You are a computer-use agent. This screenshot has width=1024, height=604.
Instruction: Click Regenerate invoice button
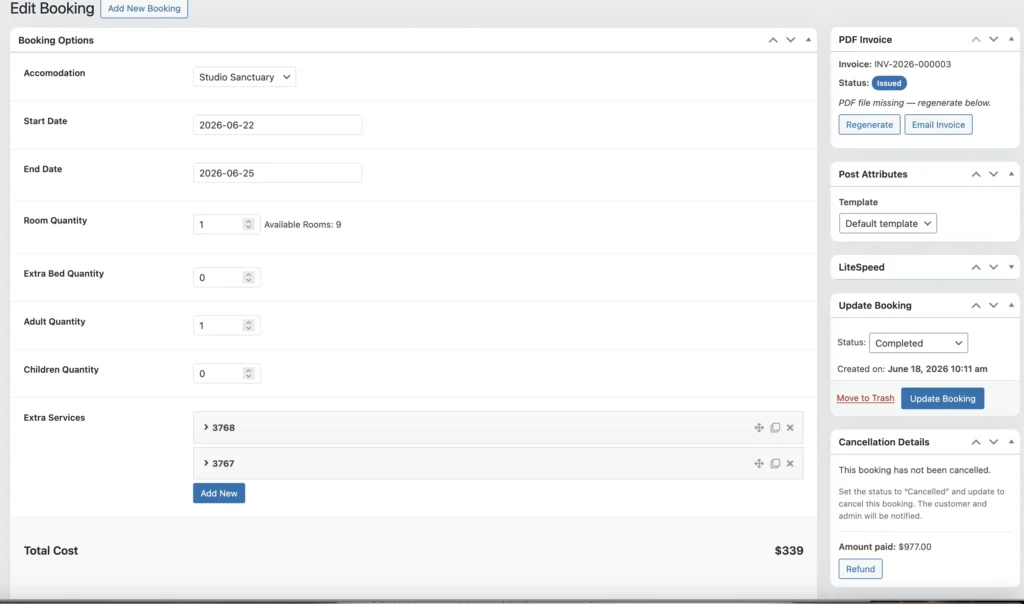point(869,125)
